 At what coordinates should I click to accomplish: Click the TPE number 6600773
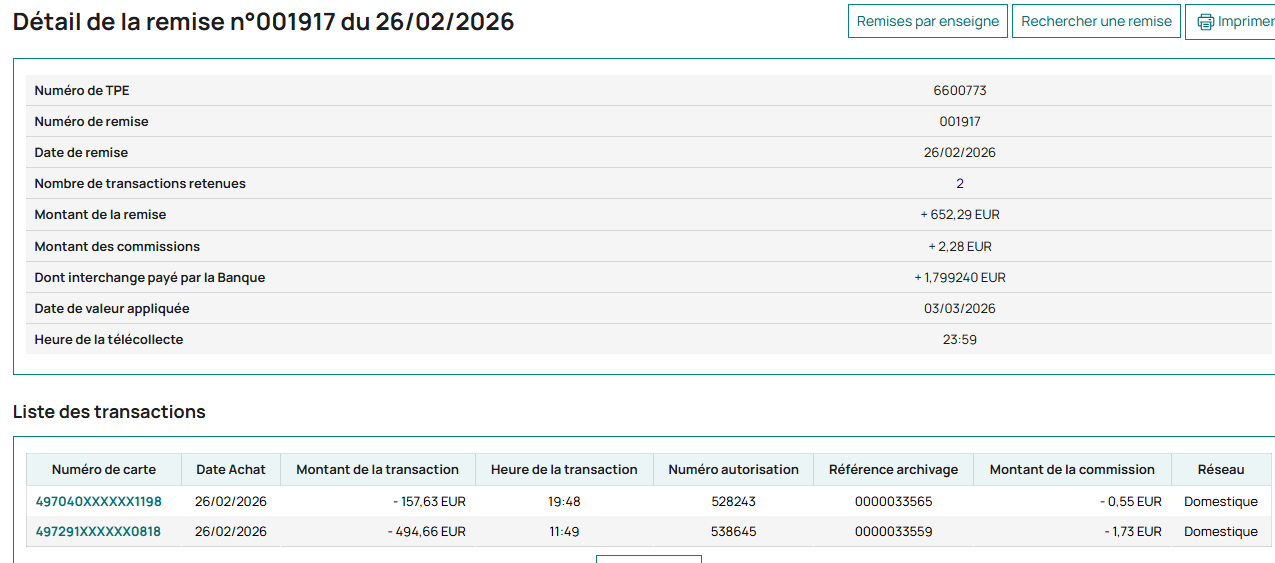[960, 90]
